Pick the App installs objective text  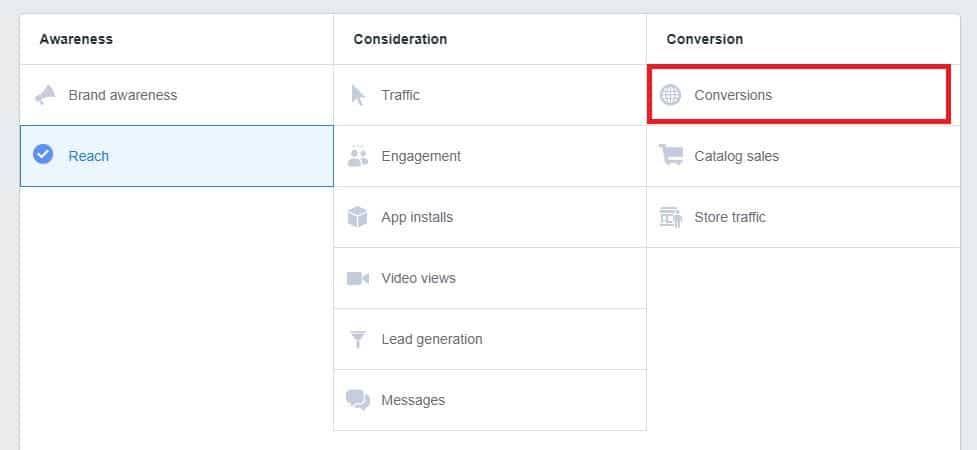tap(417, 217)
